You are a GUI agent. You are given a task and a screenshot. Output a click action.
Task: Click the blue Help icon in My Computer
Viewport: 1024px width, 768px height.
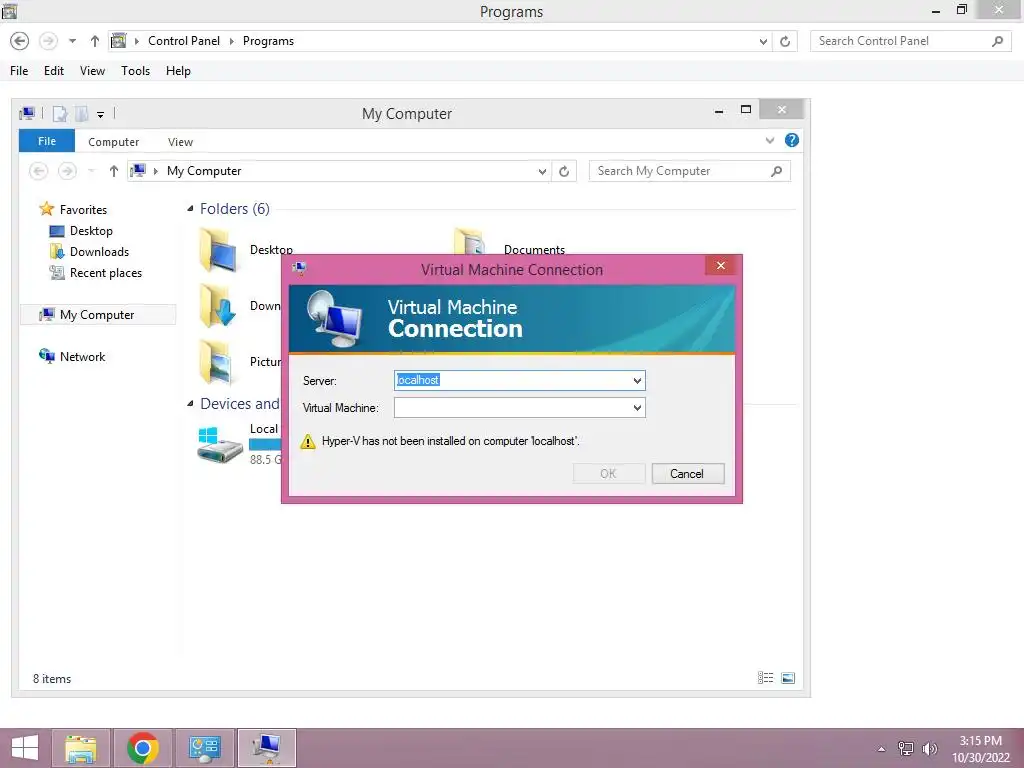(792, 140)
